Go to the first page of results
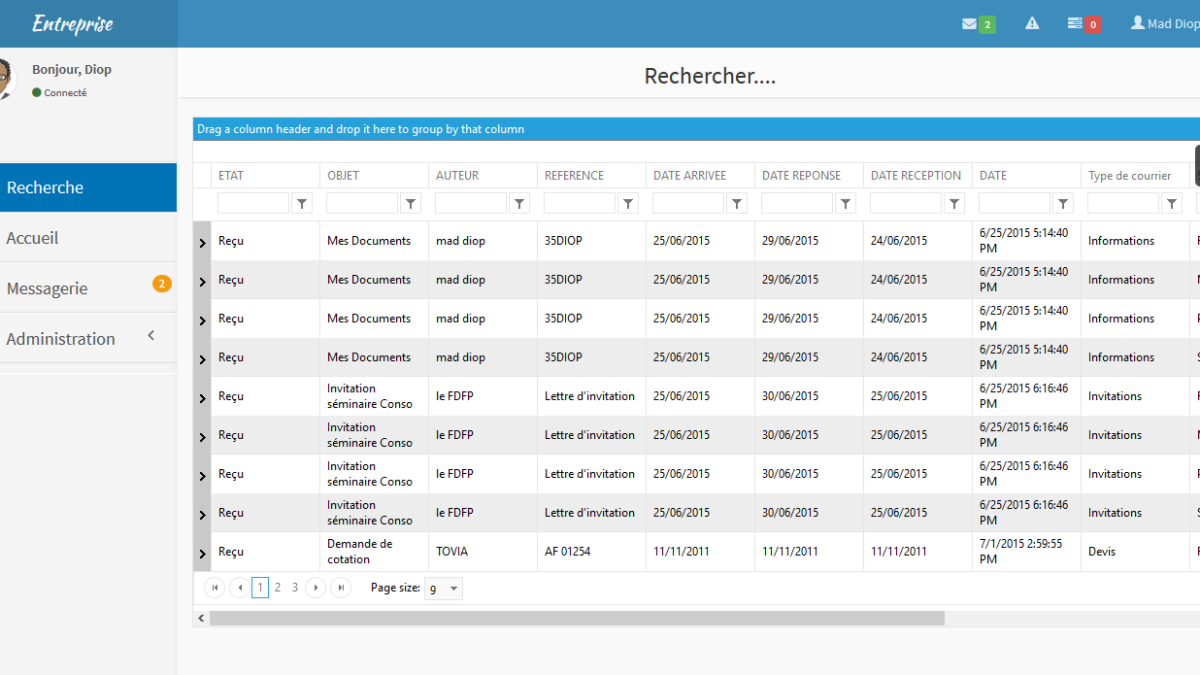1200x675 pixels. [x=214, y=588]
